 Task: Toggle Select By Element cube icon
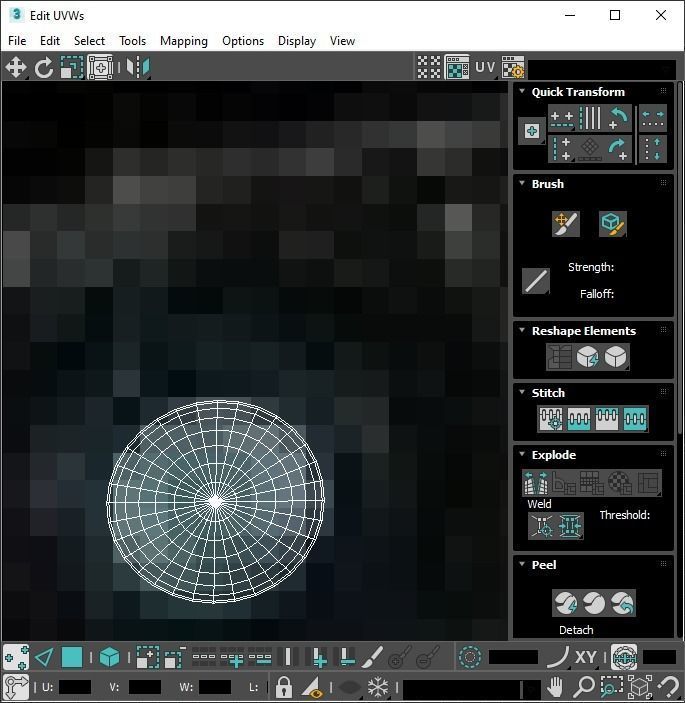(109, 657)
